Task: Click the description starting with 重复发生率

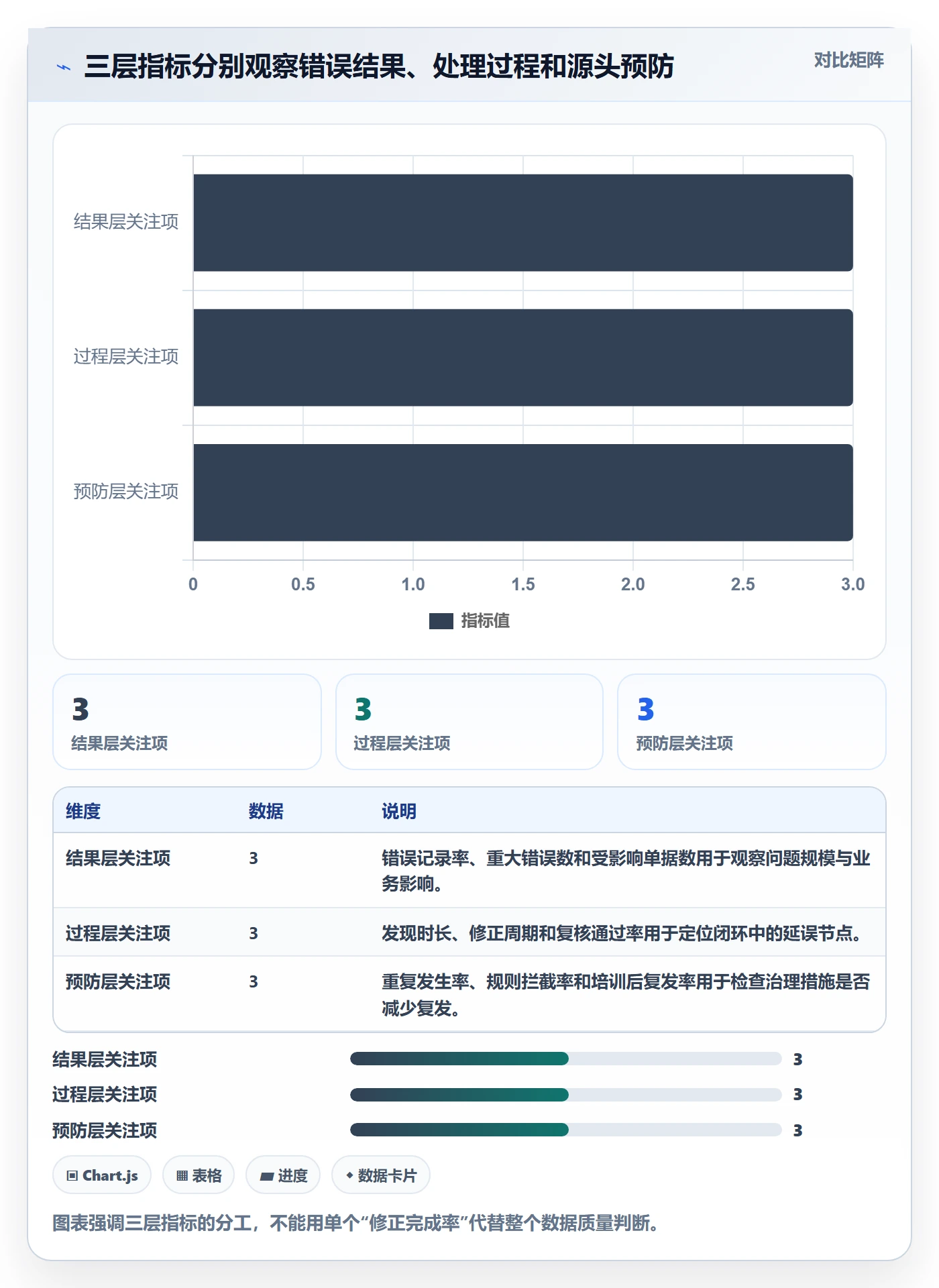Action: pos(626,995)
